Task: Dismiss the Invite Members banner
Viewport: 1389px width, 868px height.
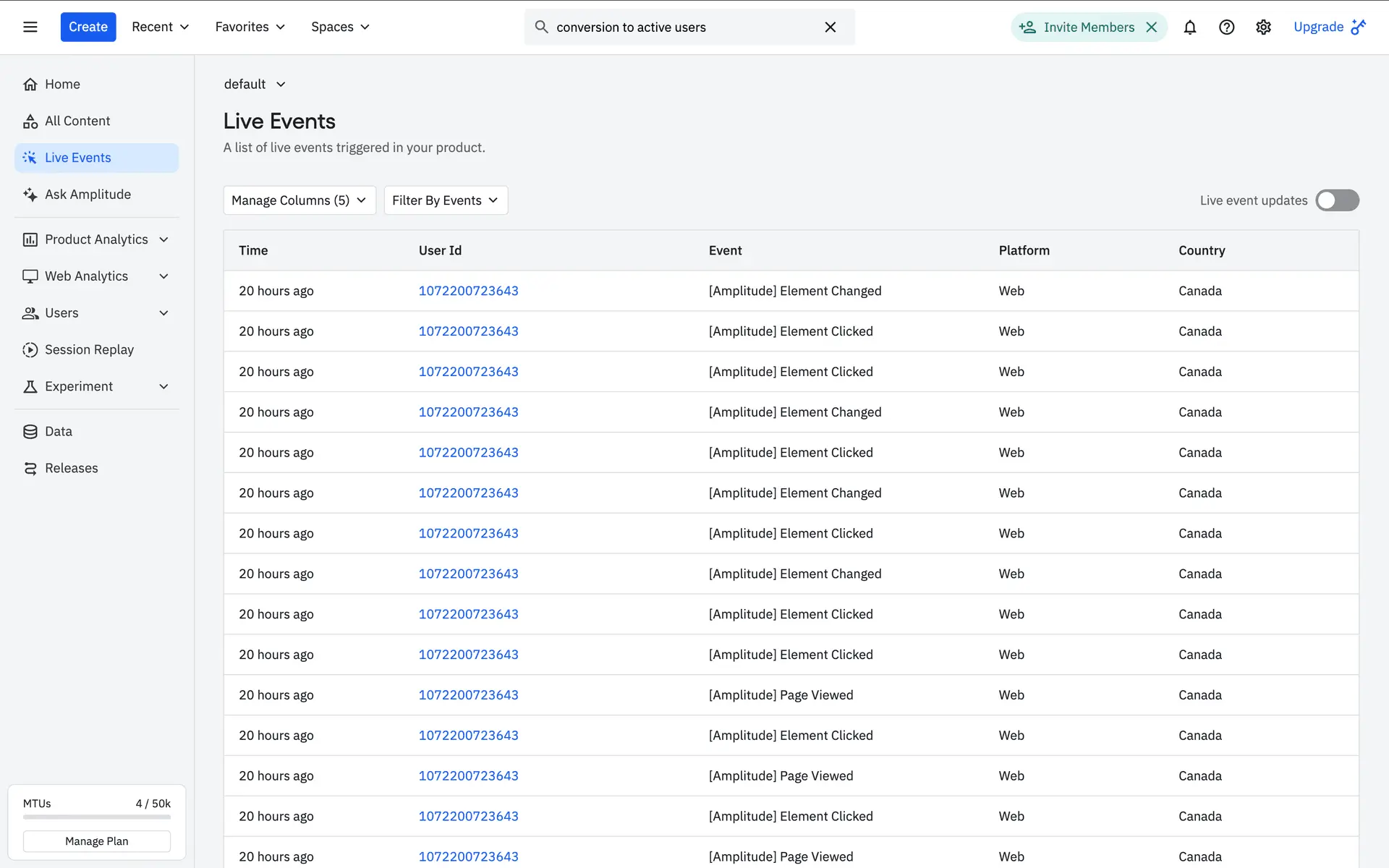Action: click(1152, 27)
